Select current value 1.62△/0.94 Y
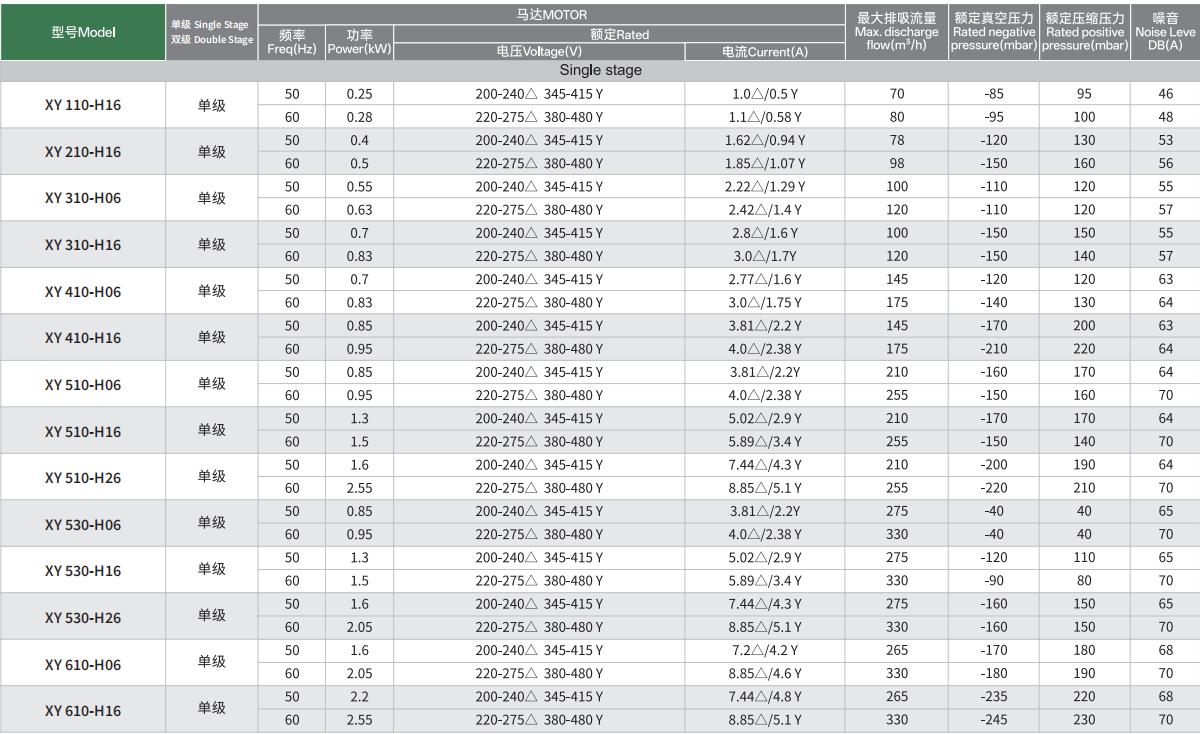Viewport: 1200px width, 734px height. (x=765, y=140)
